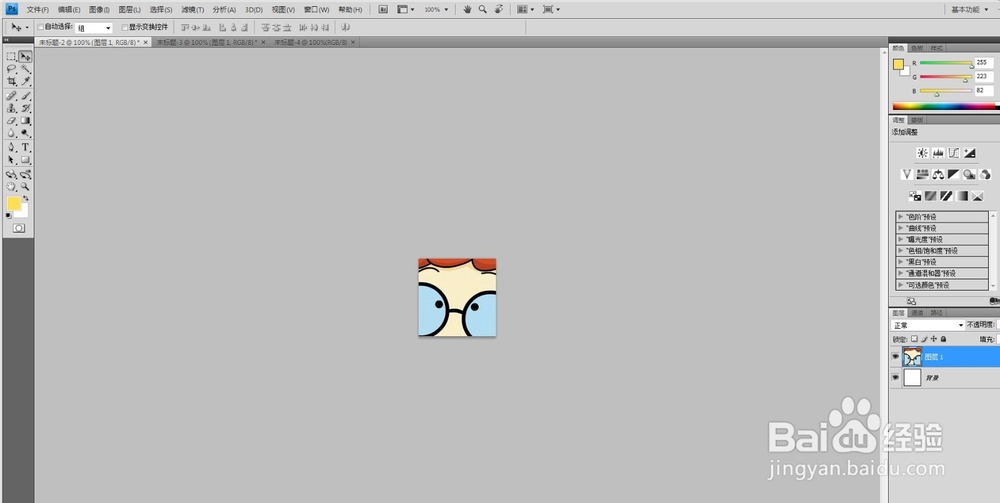Add Brightness/Contrast adjustment
Screen dimensions: 1000x503
(x=922, y=153)
